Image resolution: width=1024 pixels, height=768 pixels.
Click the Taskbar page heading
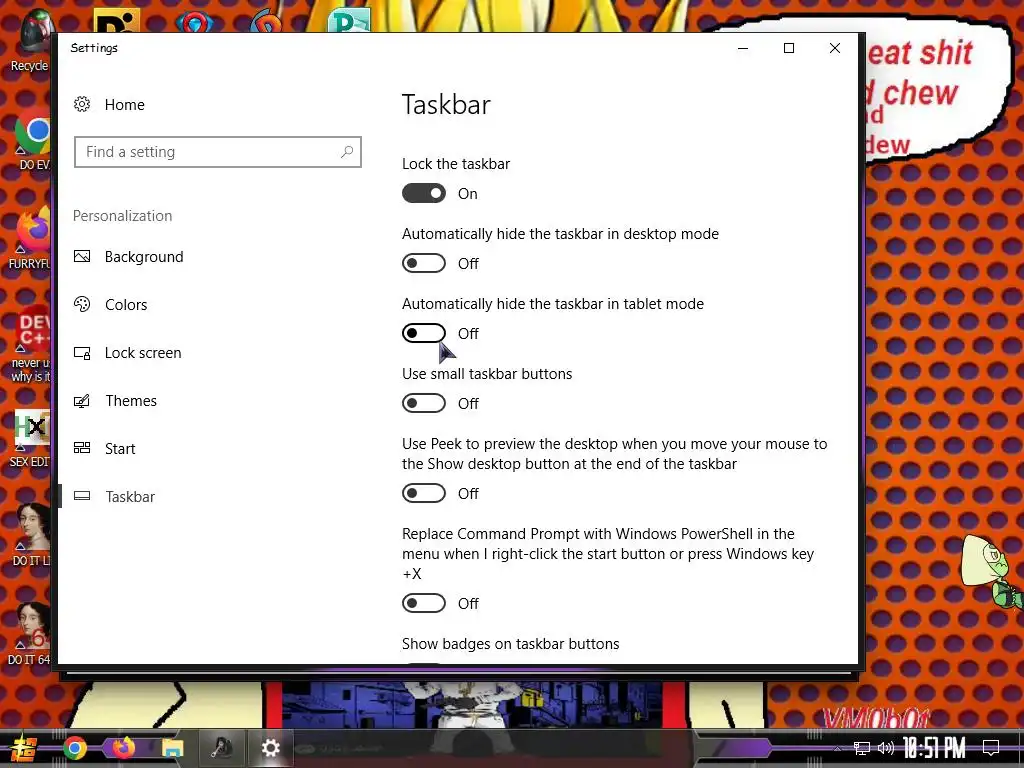[x=446, y=104]
